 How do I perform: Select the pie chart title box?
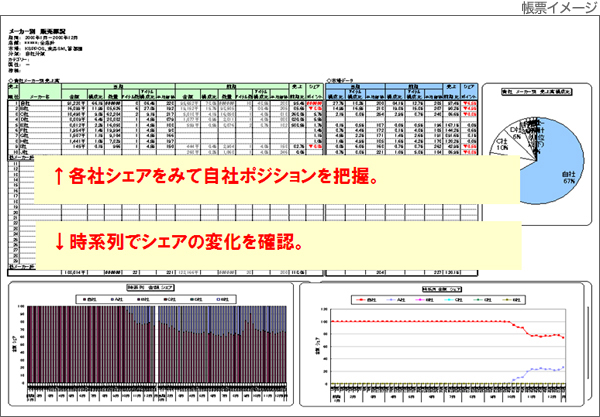(536, 92)
